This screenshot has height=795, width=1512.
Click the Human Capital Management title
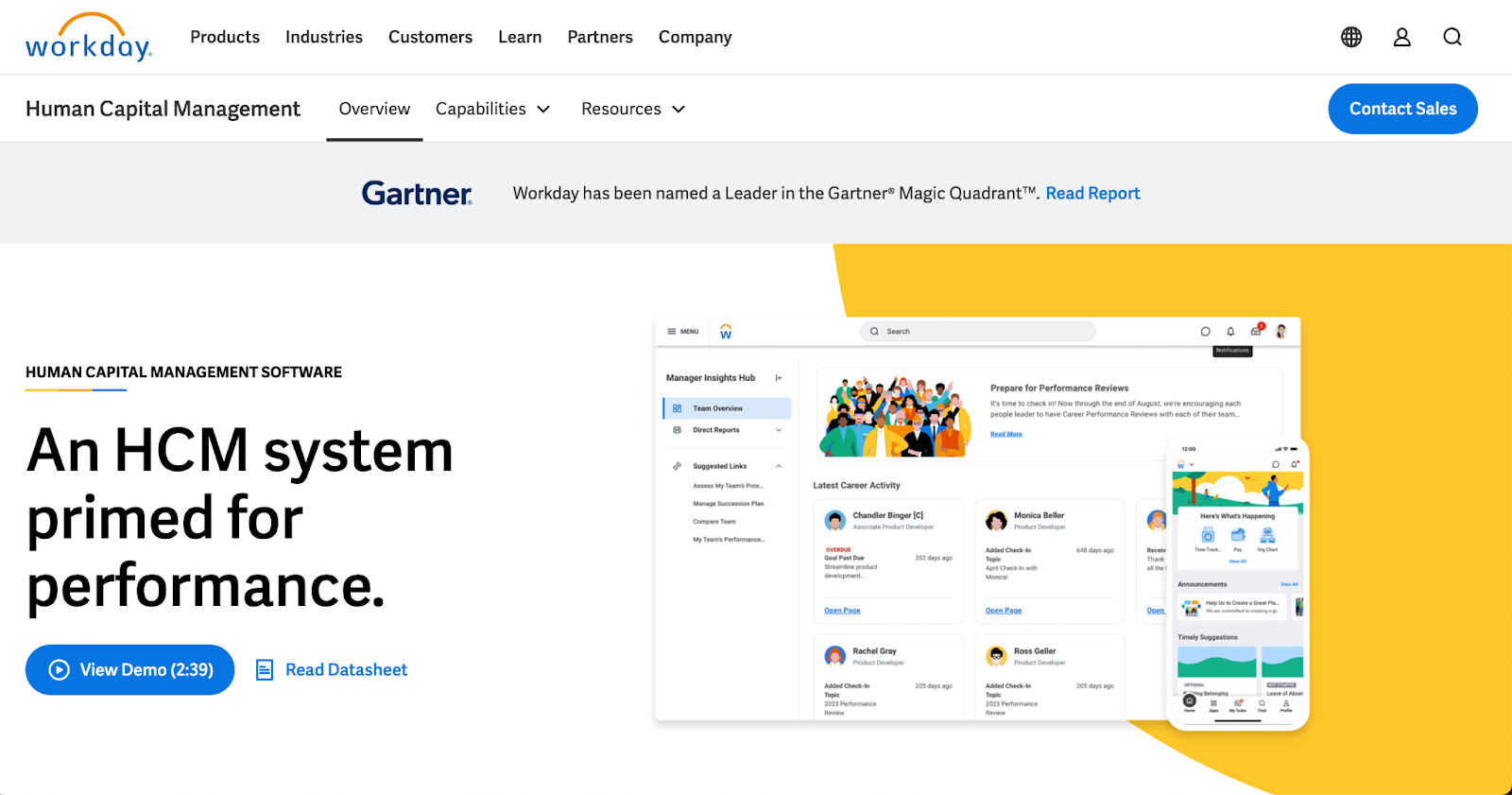pos(163,109)
